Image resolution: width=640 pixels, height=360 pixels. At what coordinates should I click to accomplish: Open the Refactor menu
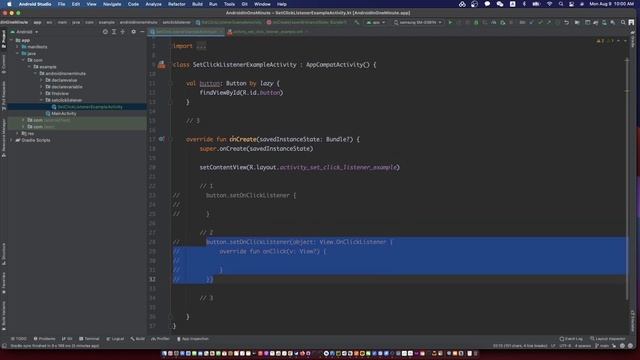click(x=177, y=4)
